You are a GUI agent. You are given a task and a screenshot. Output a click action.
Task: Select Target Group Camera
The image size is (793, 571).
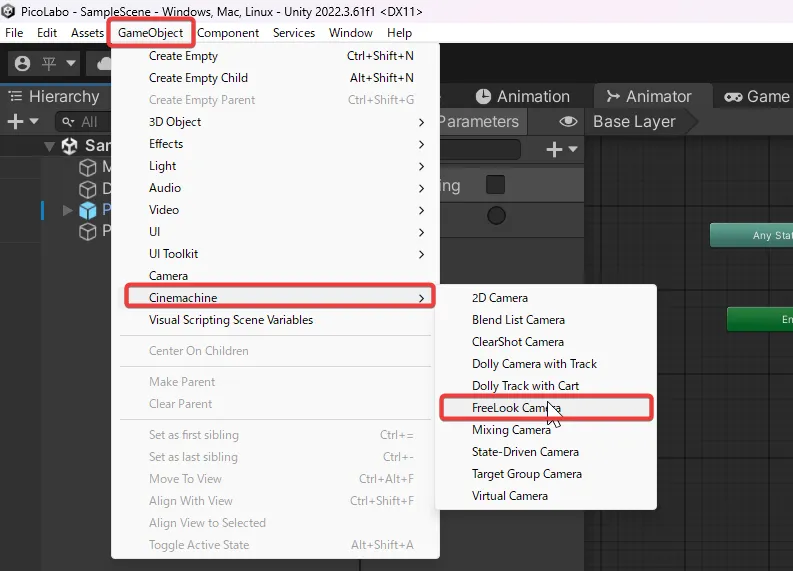point(546,474)
